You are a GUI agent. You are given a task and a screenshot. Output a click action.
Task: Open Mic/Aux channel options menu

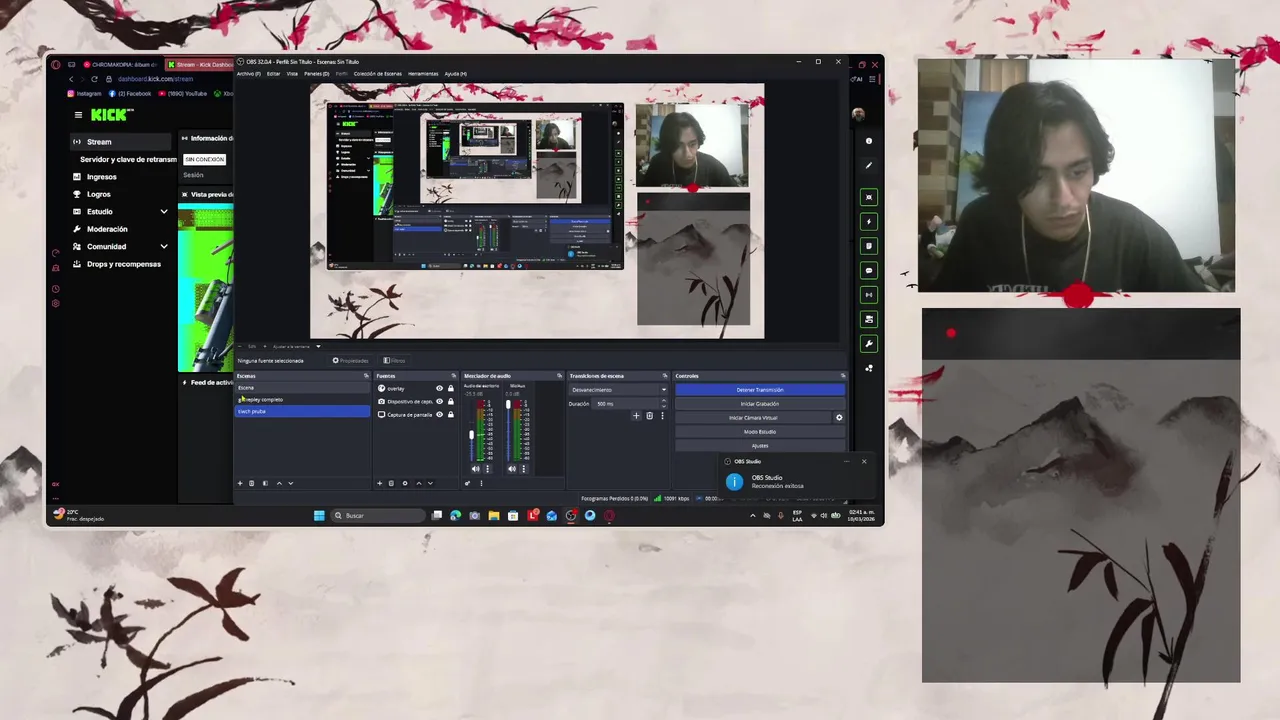tap(524, 469)
